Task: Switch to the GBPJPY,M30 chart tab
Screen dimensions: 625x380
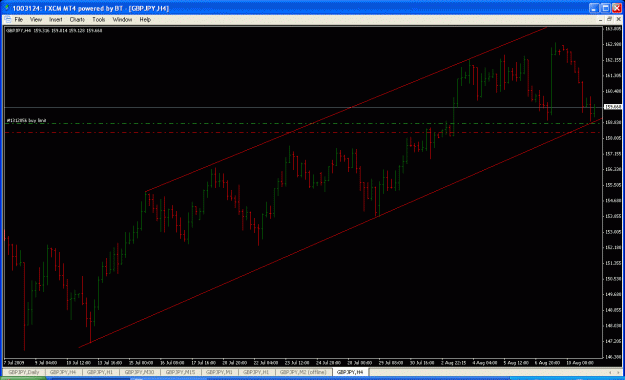Action: 140,372
